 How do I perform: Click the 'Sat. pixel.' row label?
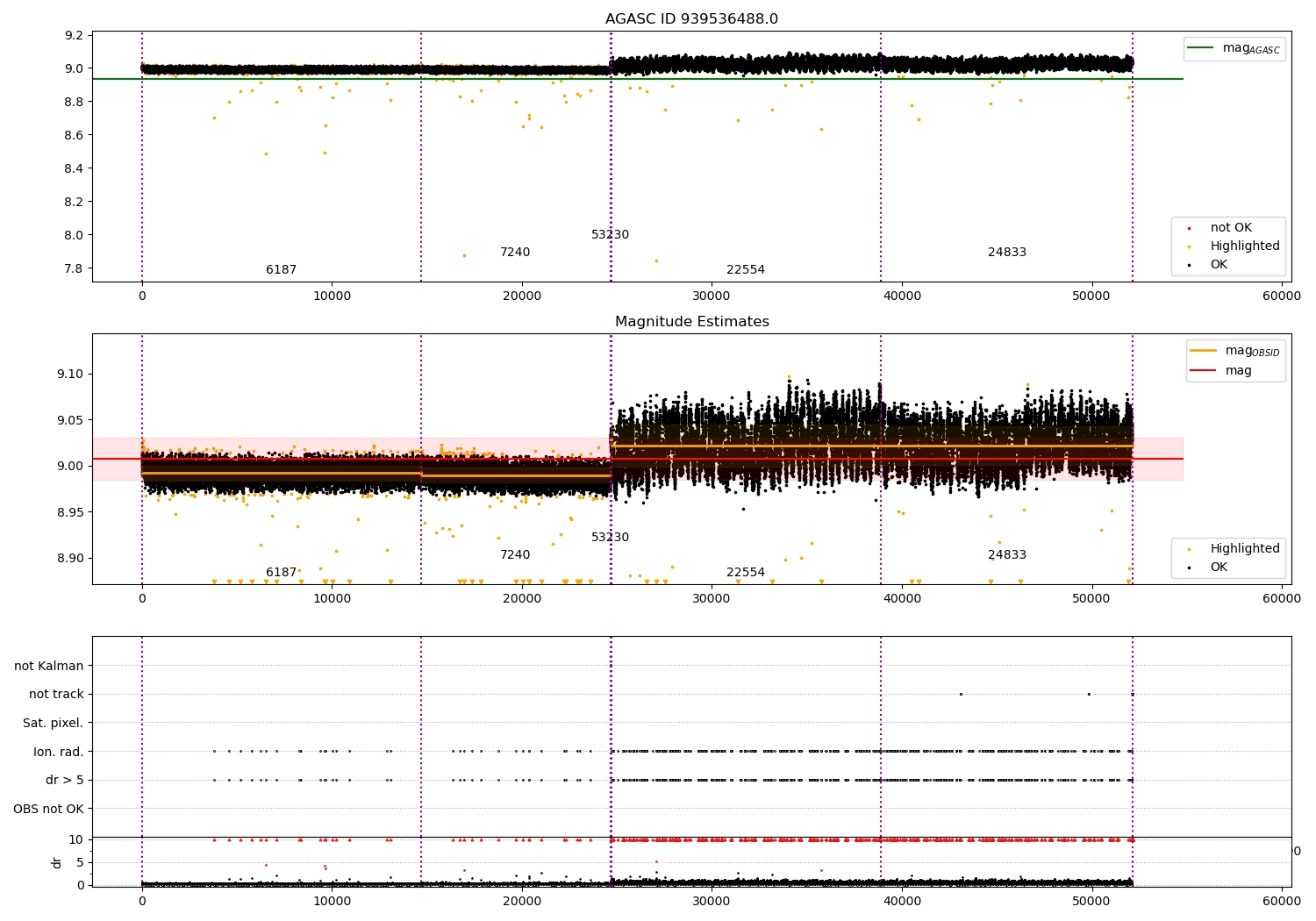pyautogui.click(x=54, y=724)
